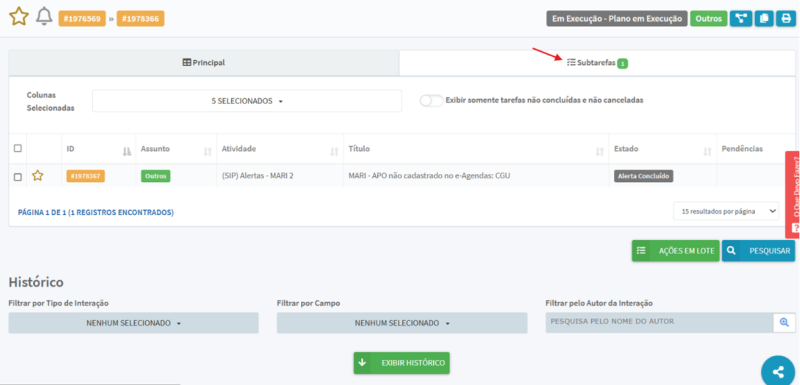Sort by the Atividade column arrows
Image resolution: width=800 pixels, height=385 pixels.
(334, 151)
